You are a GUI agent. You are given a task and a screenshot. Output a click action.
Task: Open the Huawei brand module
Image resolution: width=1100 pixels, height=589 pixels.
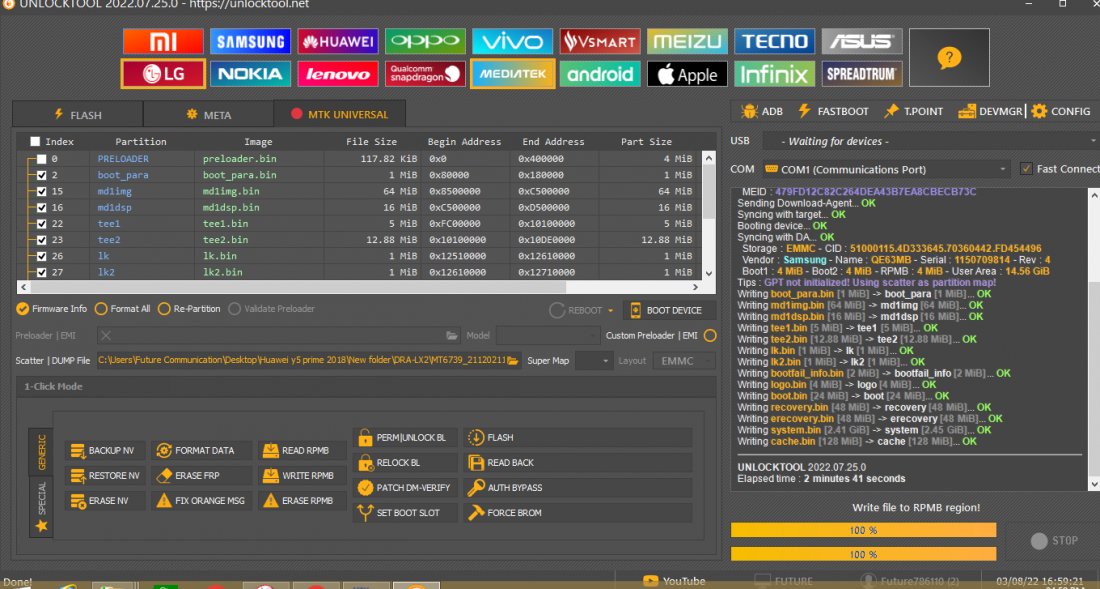point(337,42)
